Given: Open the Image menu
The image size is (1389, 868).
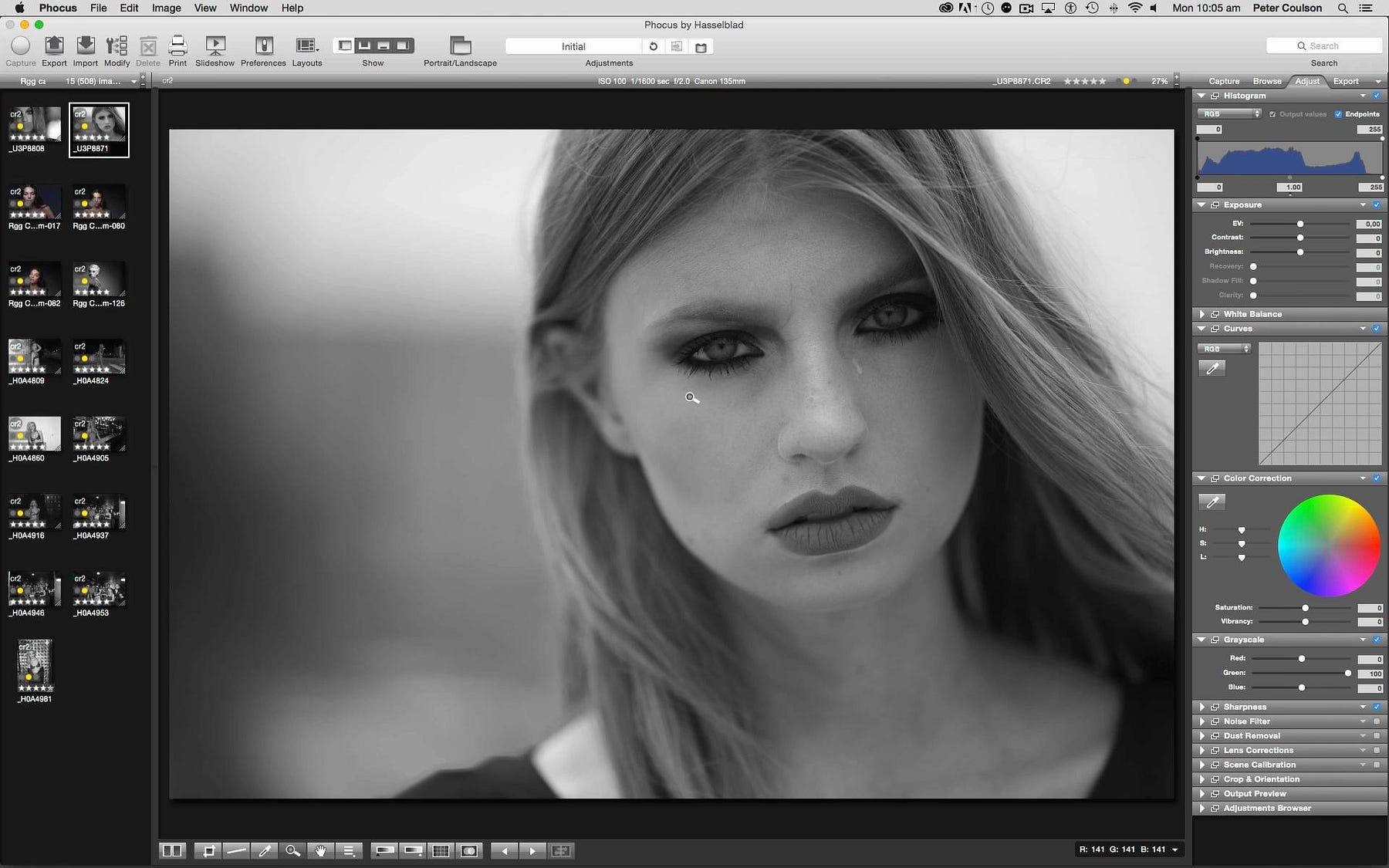Looking at the screenshot, I should tap(167, 8).
